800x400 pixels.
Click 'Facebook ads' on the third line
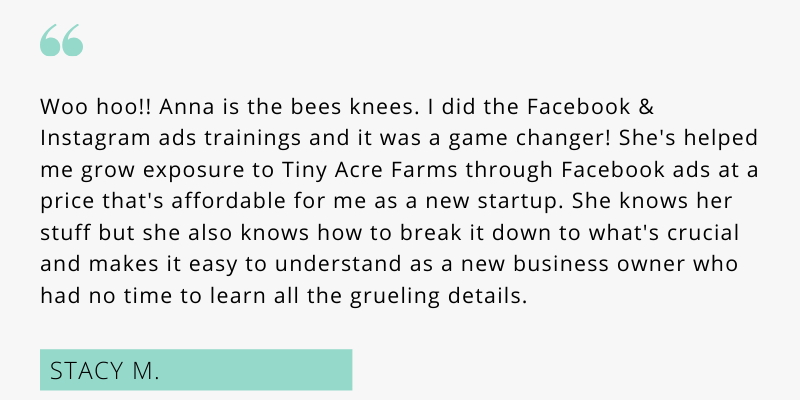coord(633,170)
